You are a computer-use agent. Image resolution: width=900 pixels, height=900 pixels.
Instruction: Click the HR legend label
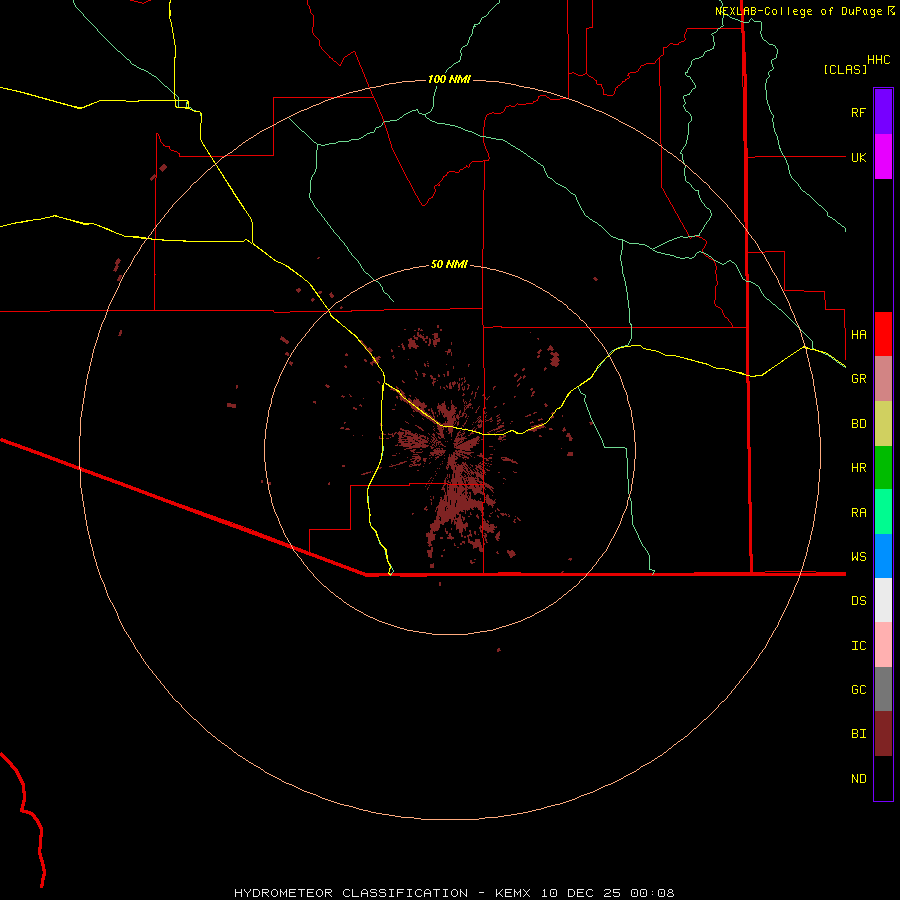click(x=858, y=468)
